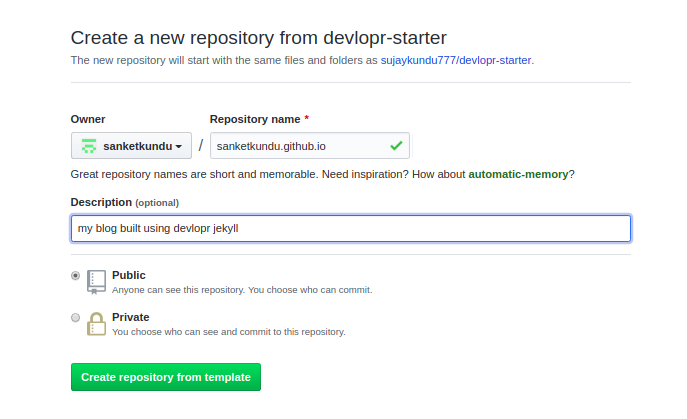Image resolution: width=687 pixels, height=419 pixels.
Task: Select the Private radio button
Action: [75, 317]
